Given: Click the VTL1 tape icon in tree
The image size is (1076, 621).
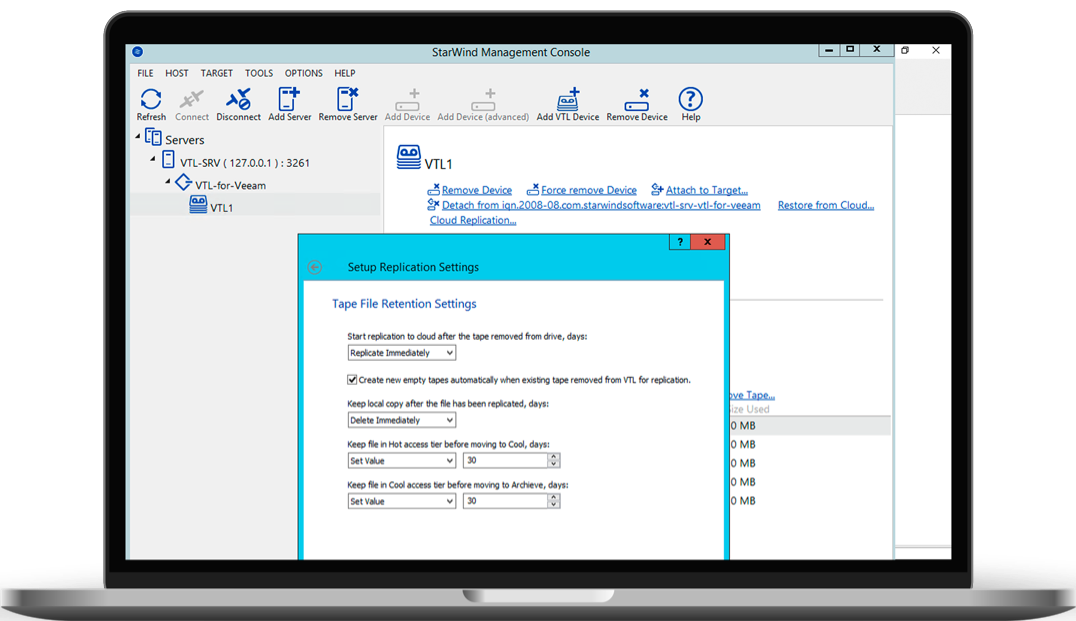Looking at the screenshot, I should [198, 204].
